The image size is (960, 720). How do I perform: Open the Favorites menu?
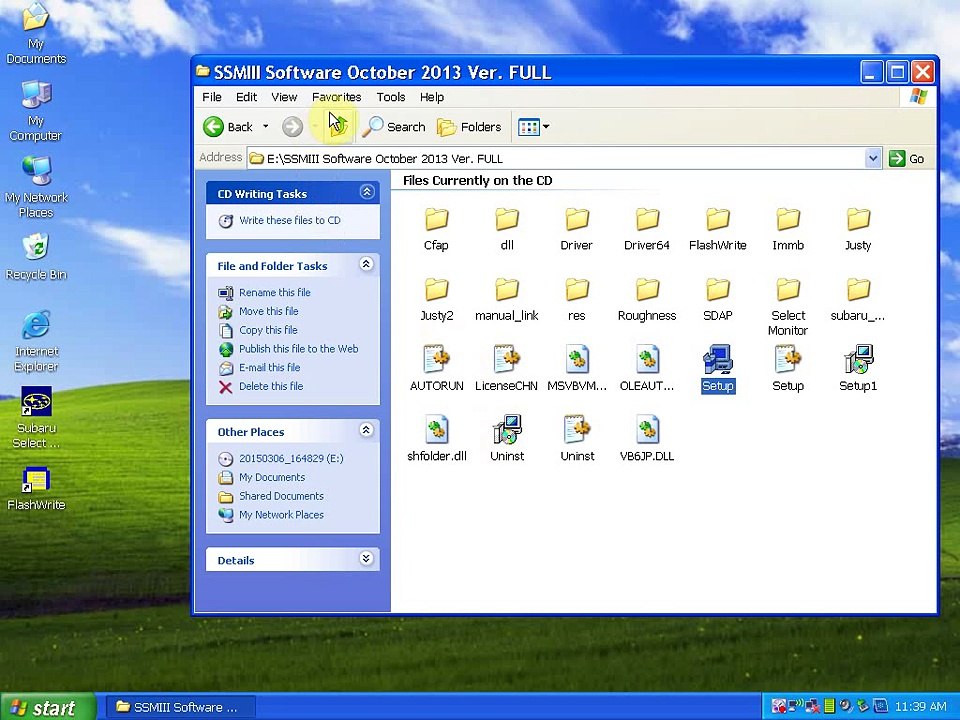point(336,97)
